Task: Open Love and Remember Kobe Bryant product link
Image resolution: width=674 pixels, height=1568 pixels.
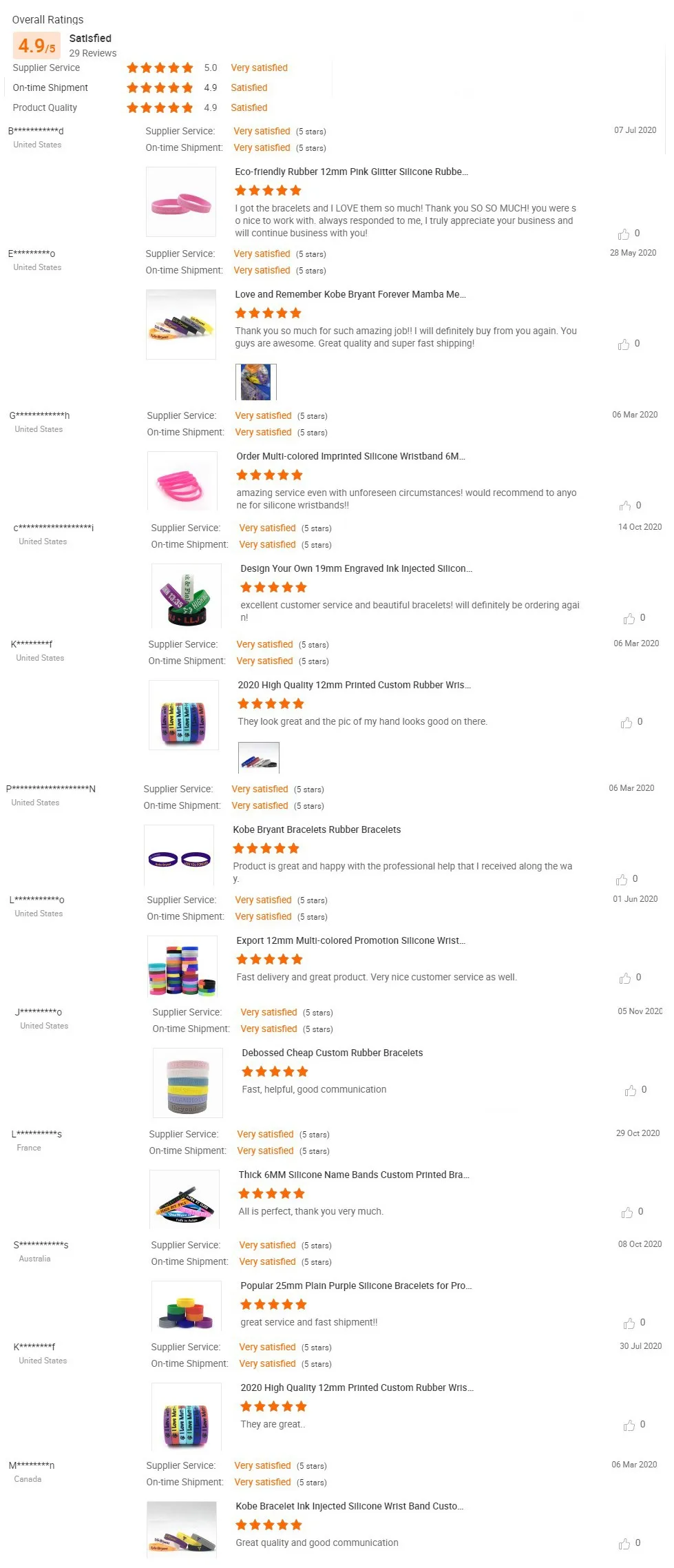Action: [x=350, y=294]
